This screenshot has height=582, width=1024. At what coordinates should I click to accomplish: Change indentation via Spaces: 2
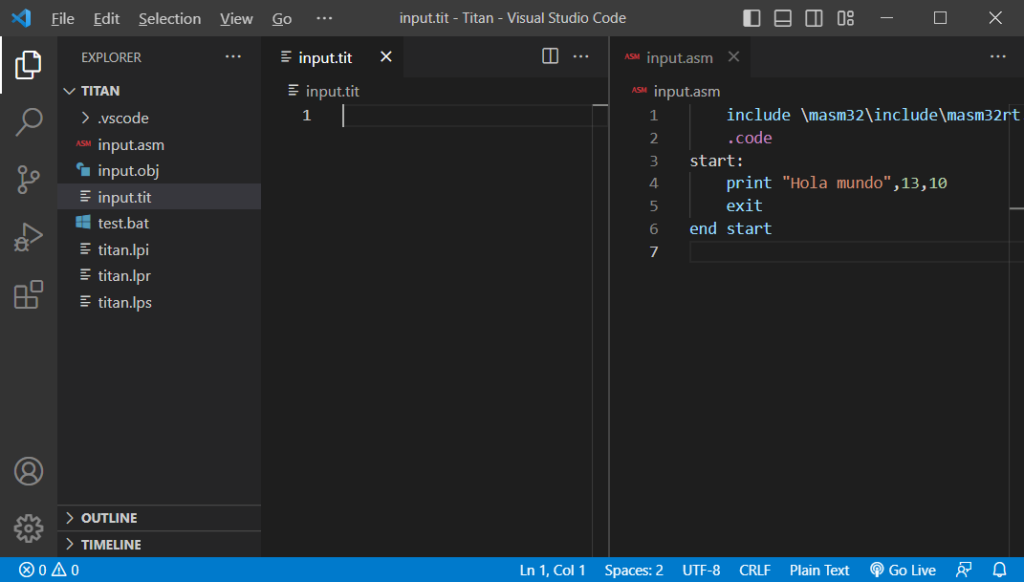[x=633, y=570]
